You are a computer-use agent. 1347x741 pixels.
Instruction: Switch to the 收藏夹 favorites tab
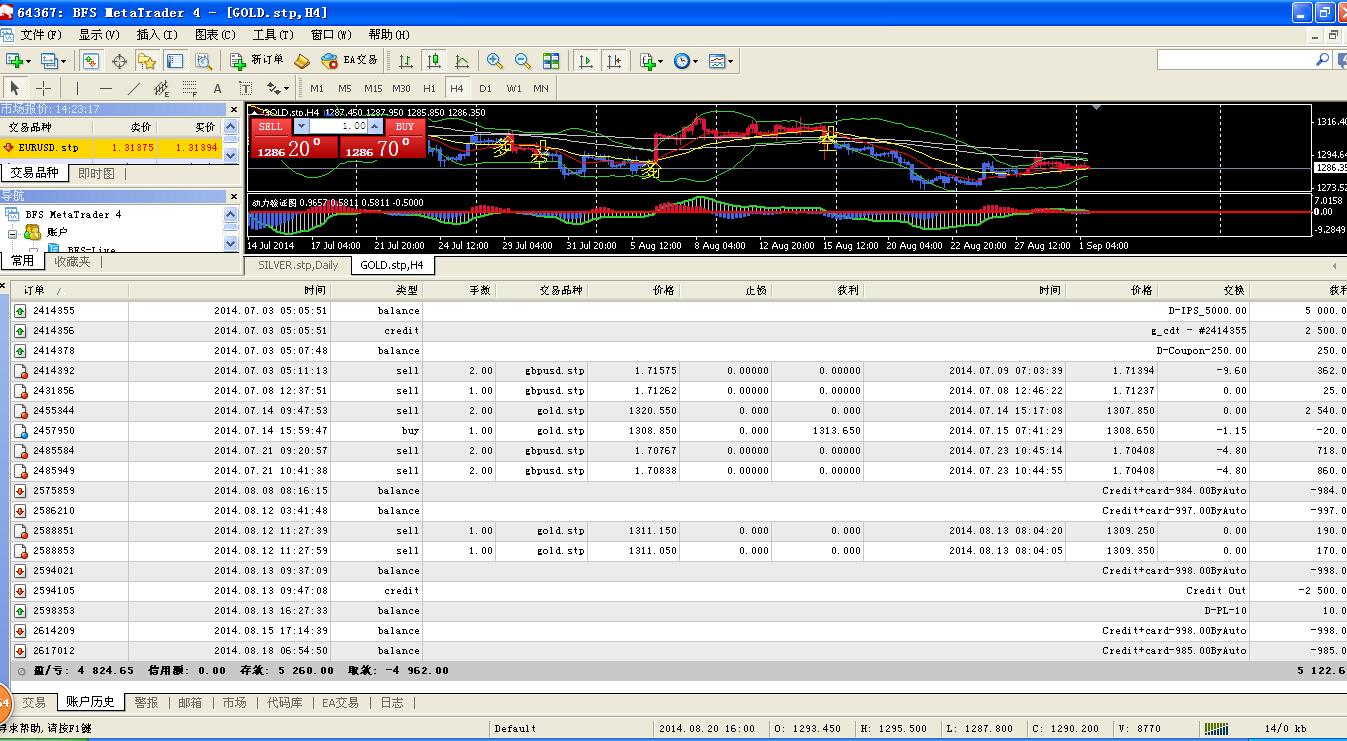tap(72, 261)
